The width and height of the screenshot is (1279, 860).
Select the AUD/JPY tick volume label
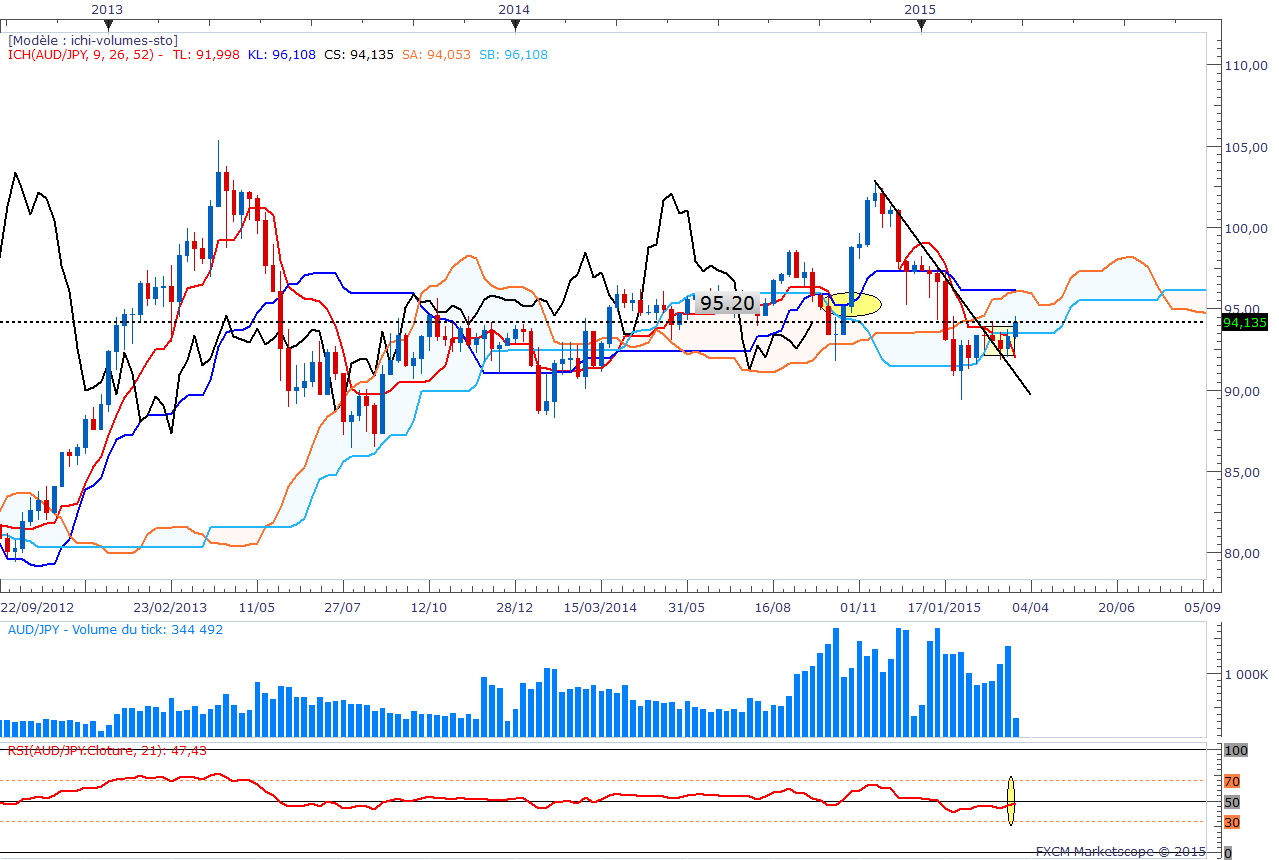(x=116, y=630)
